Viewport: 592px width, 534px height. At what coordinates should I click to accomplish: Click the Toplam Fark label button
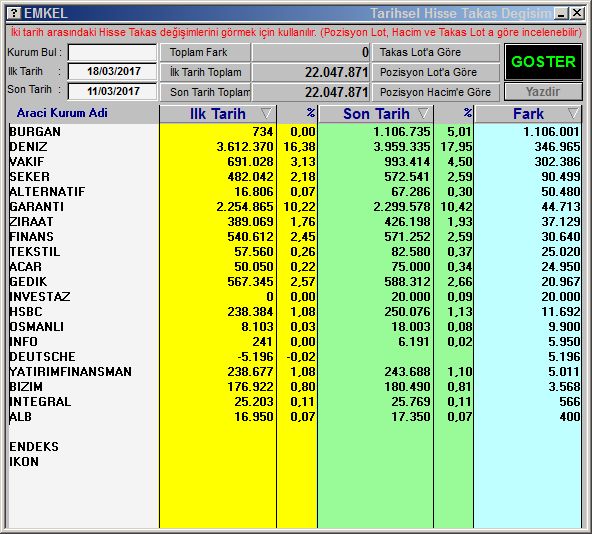click(205, 52)
